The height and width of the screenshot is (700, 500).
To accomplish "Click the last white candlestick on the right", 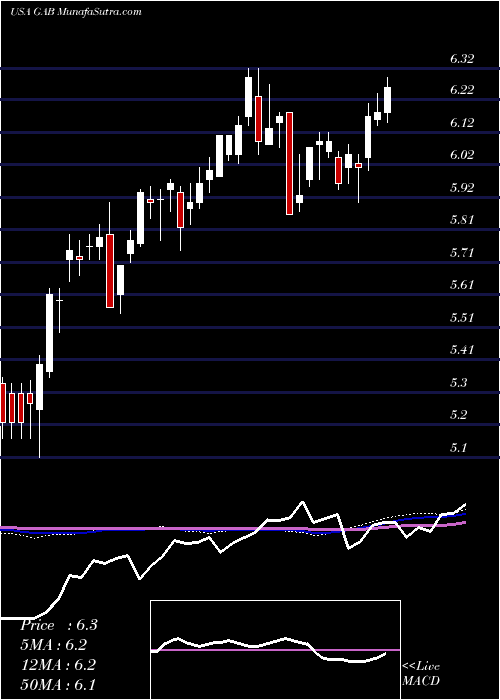I will click(388, 100).
